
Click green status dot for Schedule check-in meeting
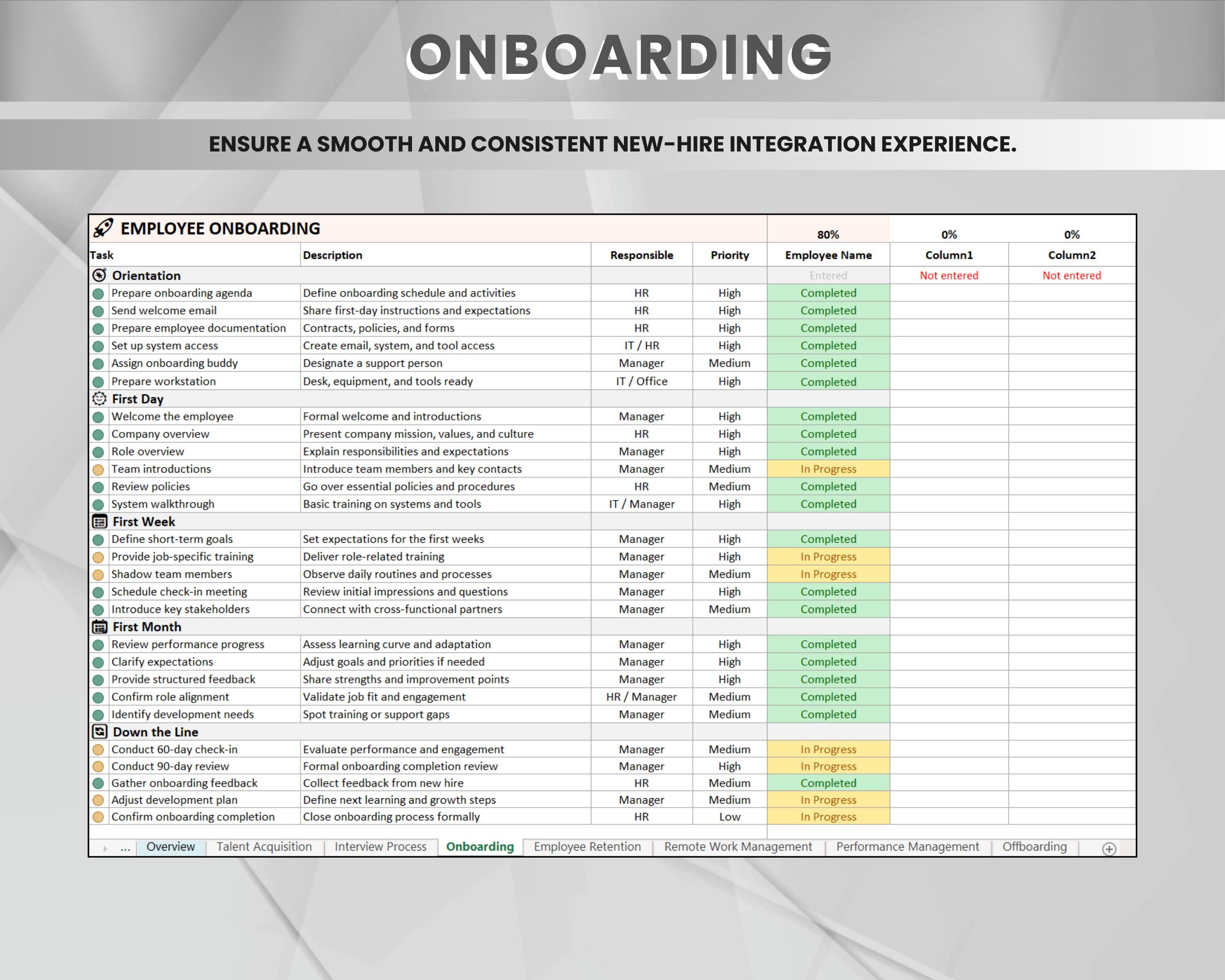click(x=98, y=592)
